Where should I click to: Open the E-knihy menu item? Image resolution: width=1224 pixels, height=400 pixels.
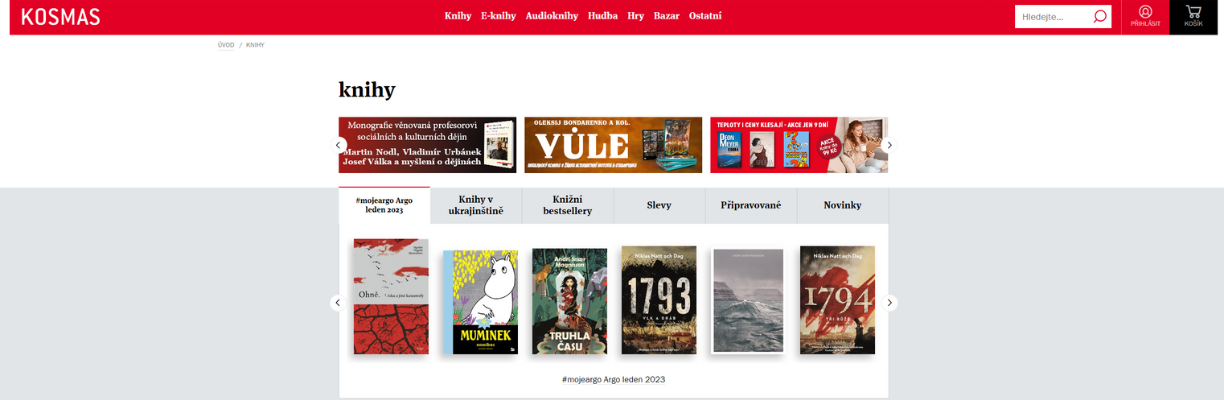(498, 16)
